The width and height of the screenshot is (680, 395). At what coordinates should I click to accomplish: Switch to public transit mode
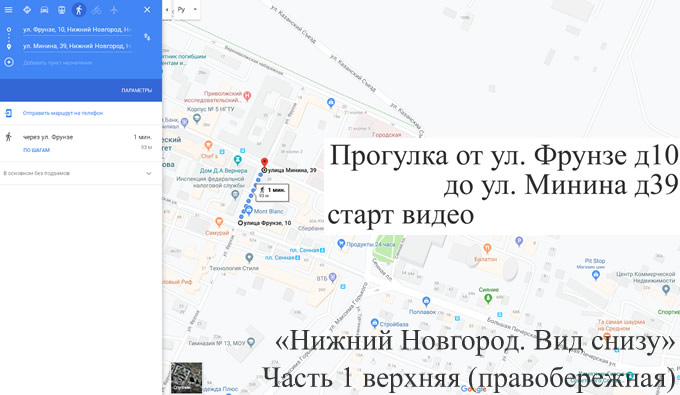click(x=62, y=10)
